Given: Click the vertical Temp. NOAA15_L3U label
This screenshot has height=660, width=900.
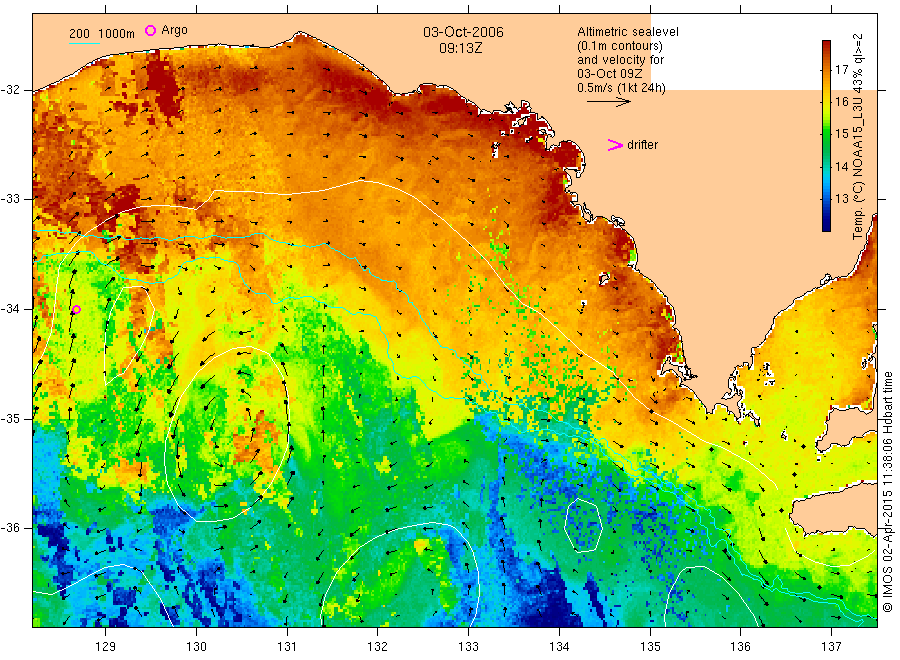Looking at the screenshot, I should (x=858, y=137).
